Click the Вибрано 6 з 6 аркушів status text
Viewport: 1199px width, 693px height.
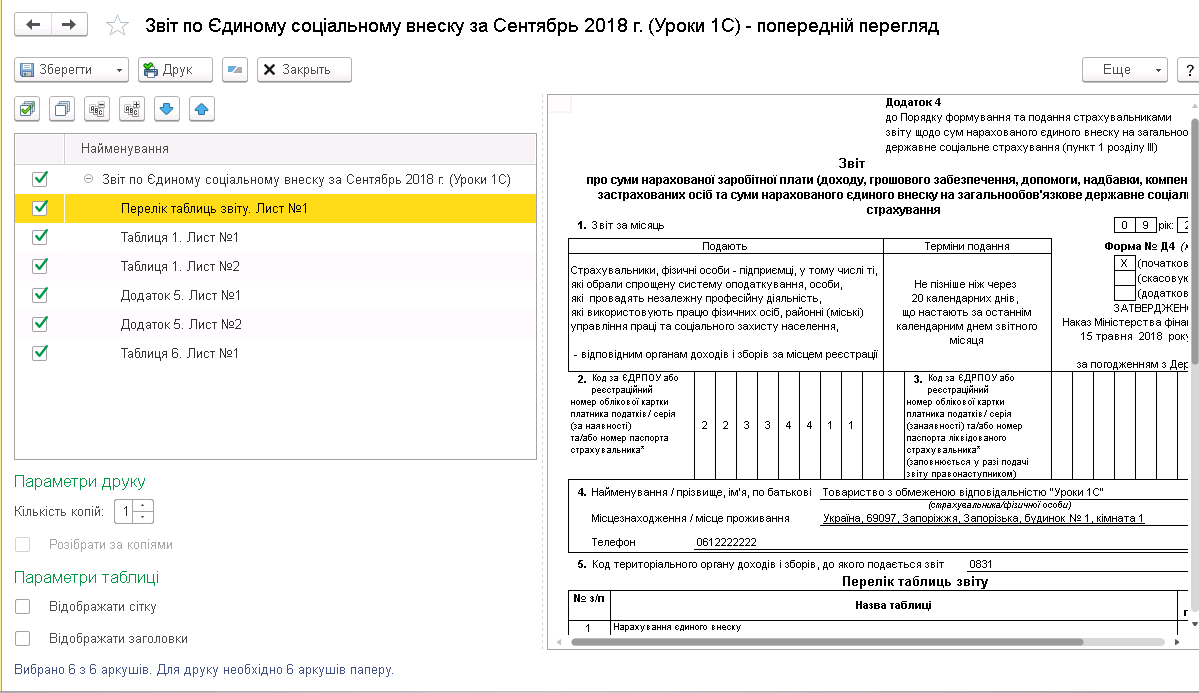203,669
